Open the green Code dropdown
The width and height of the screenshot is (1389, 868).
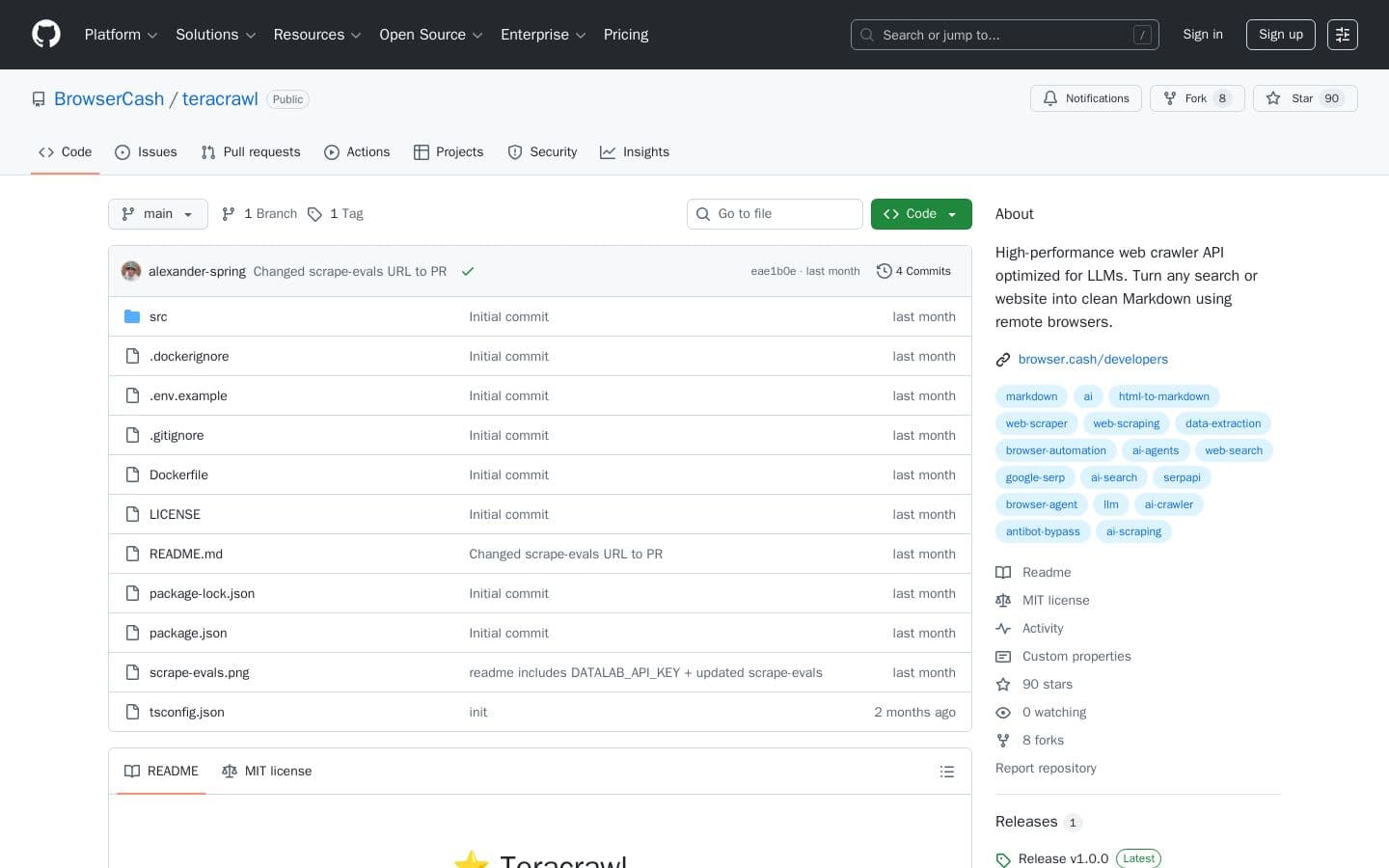click(x=921, y=214)
